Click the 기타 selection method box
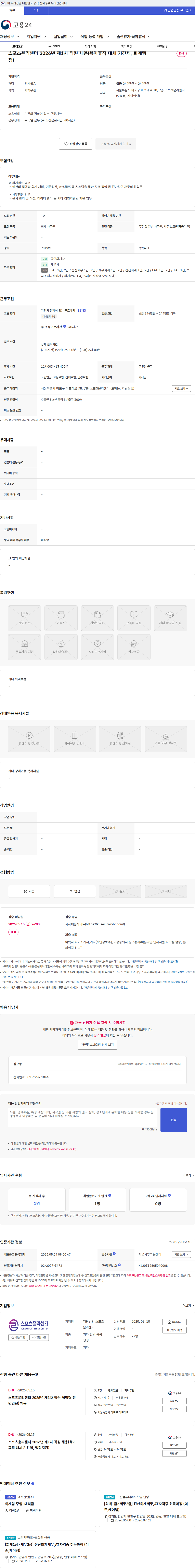The width and height of the screenshot is (195, 1568). pyautogui.click(x=166, y=891)
